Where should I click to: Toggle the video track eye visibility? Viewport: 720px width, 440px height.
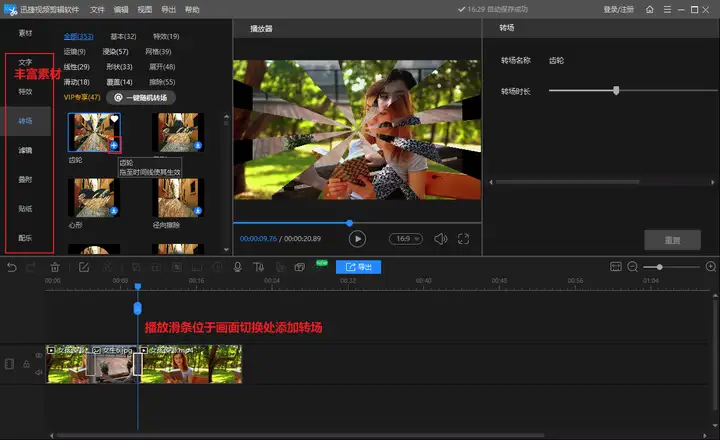click(39, 355)
